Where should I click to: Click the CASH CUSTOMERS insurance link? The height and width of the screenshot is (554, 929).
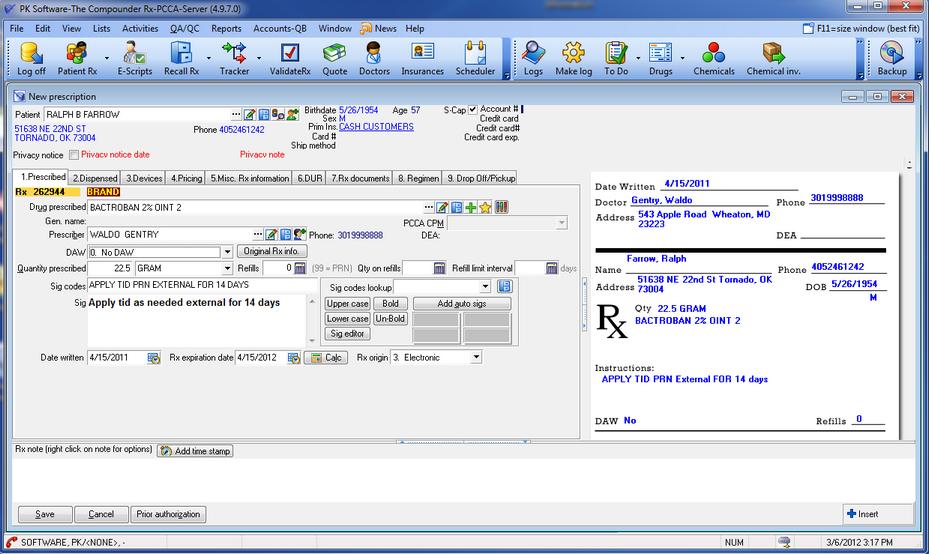click(x=376, y=127)
